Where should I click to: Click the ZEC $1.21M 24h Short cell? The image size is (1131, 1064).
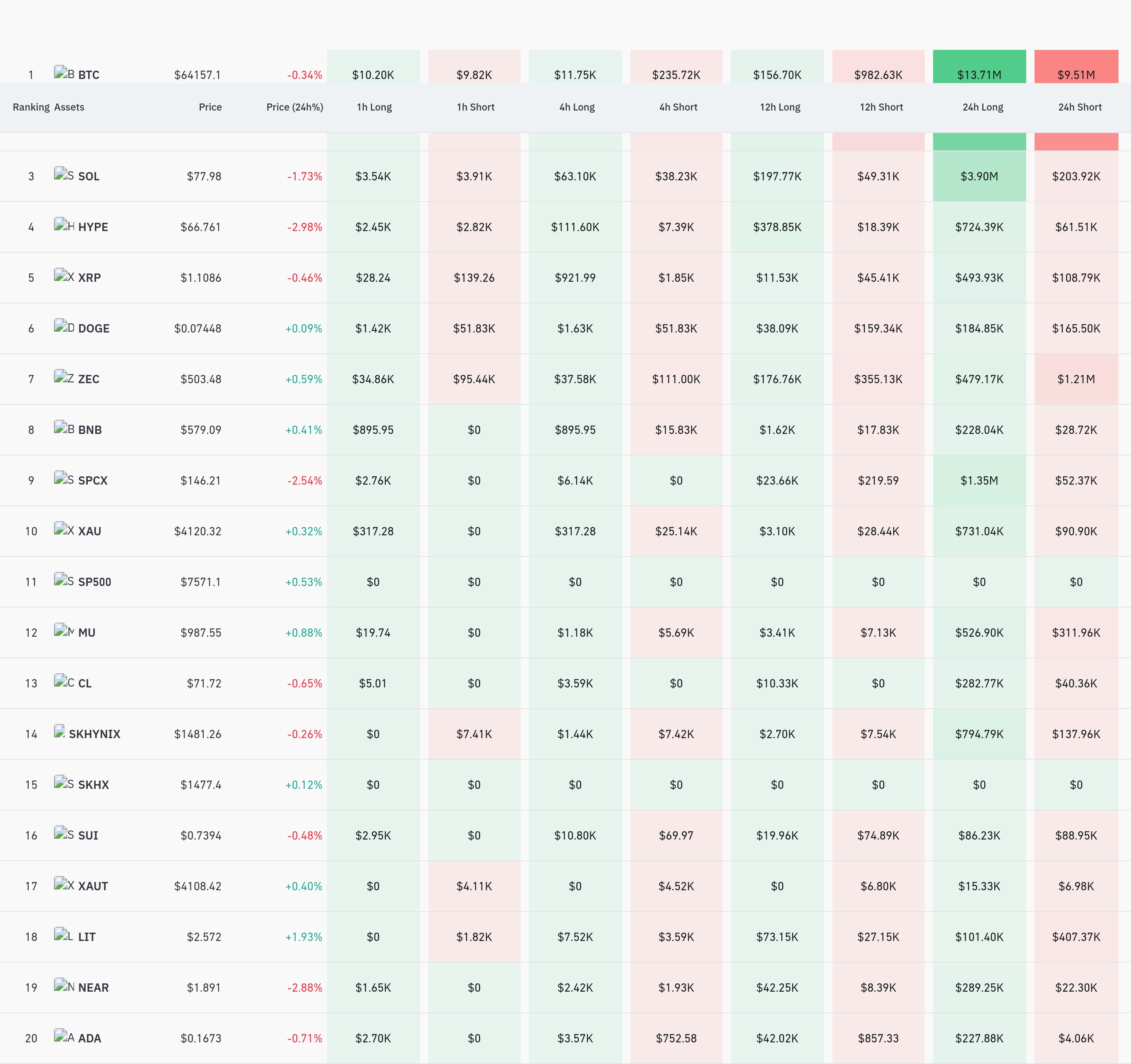(x=1076, y=379)
